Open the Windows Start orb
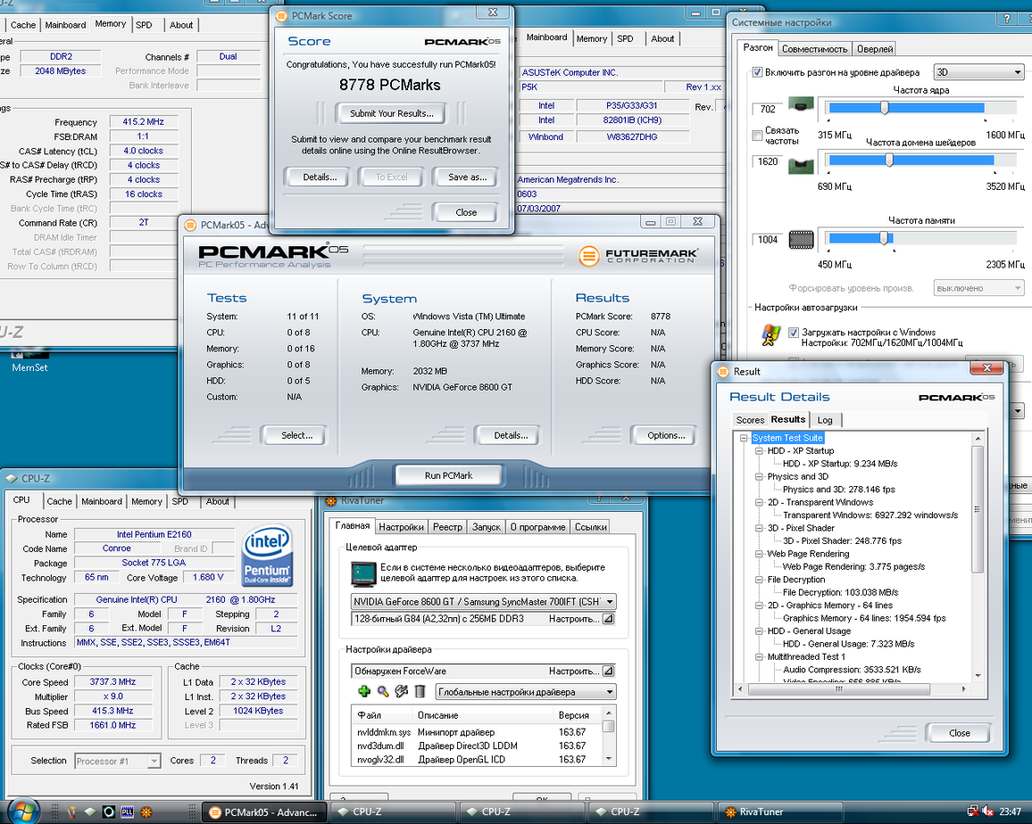Image resolution: width=1032 pixels, height=824 pixels. click(x=22, y=810)
